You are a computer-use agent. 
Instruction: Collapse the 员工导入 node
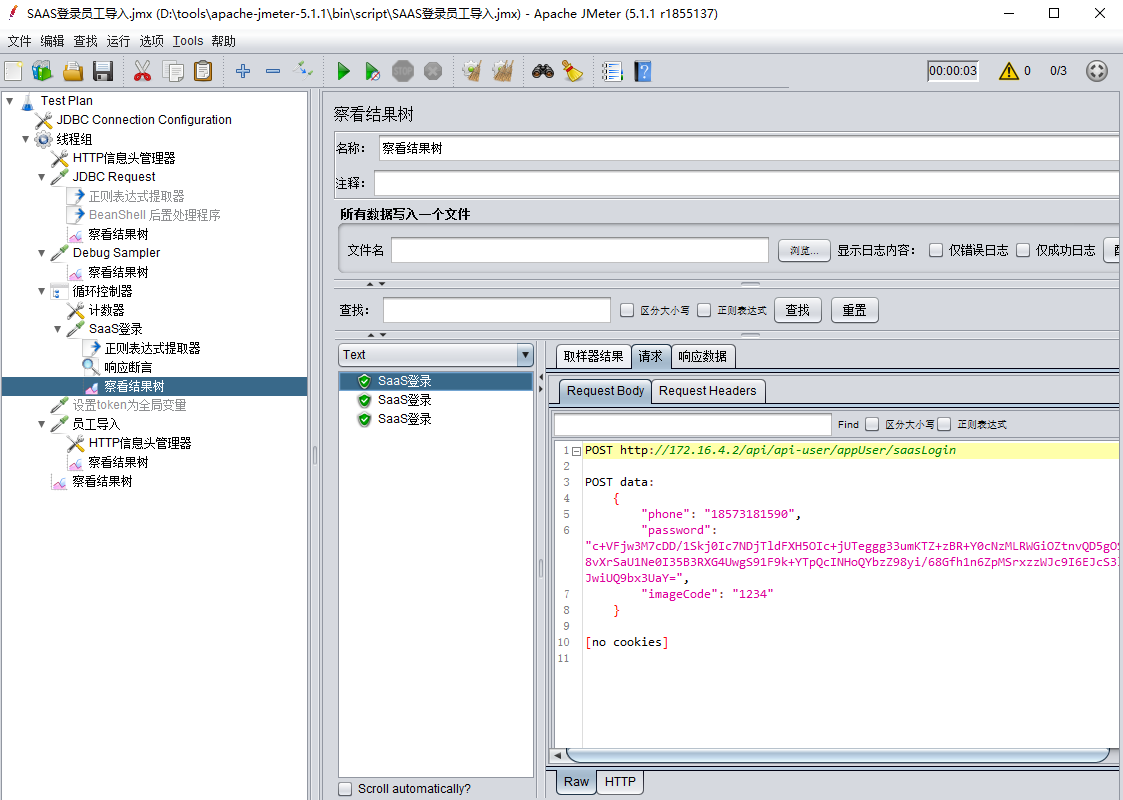pos(42,424)
